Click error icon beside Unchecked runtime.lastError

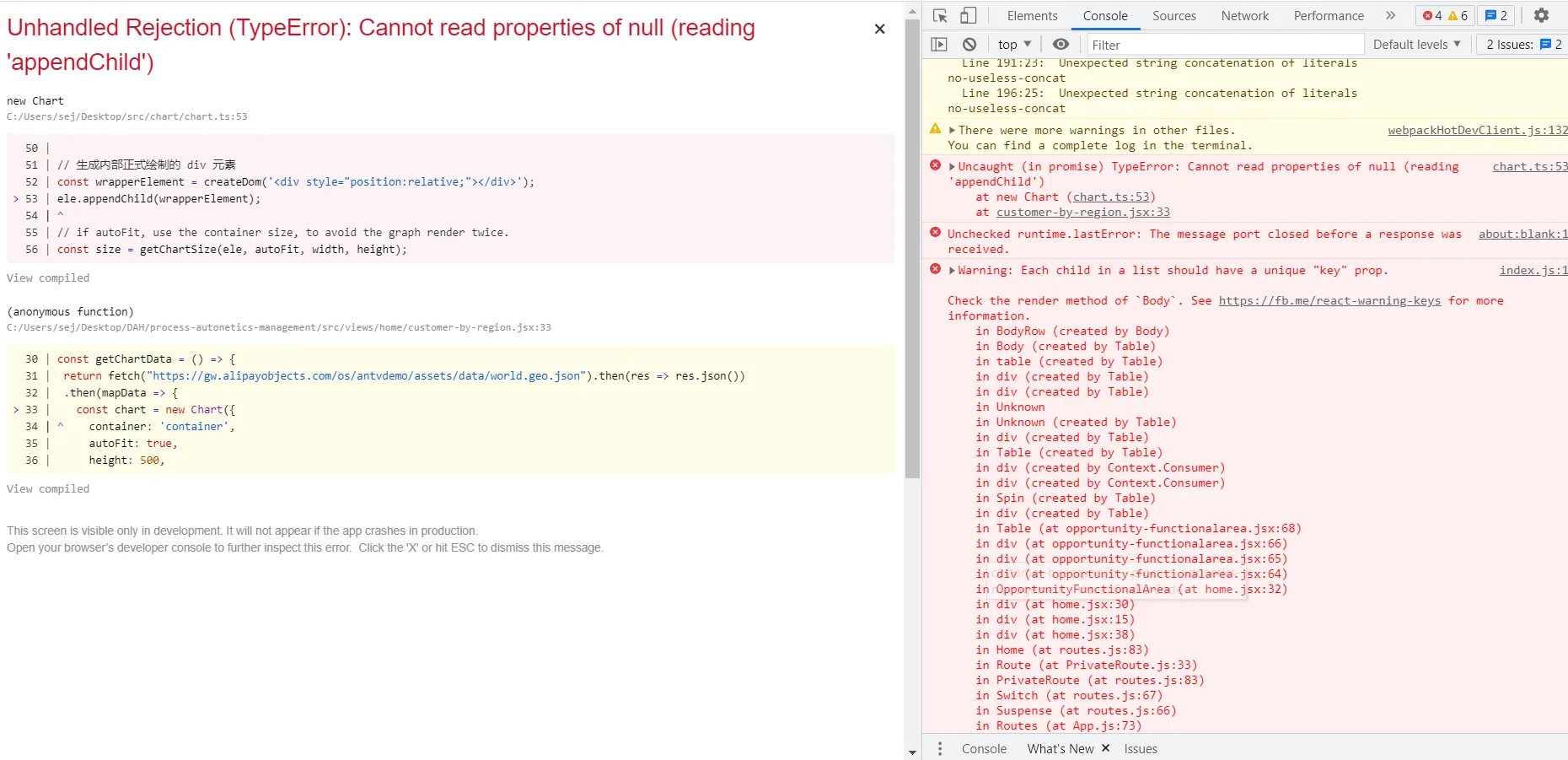point(935,233)
